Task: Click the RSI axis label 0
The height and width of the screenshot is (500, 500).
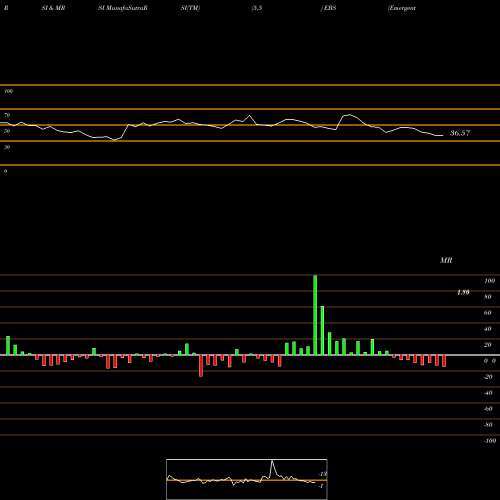Action: 5,171
